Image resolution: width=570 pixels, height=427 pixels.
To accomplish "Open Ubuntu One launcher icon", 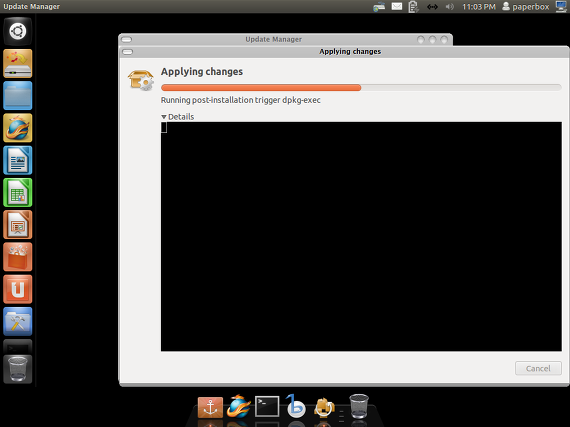I will (17, 289).
